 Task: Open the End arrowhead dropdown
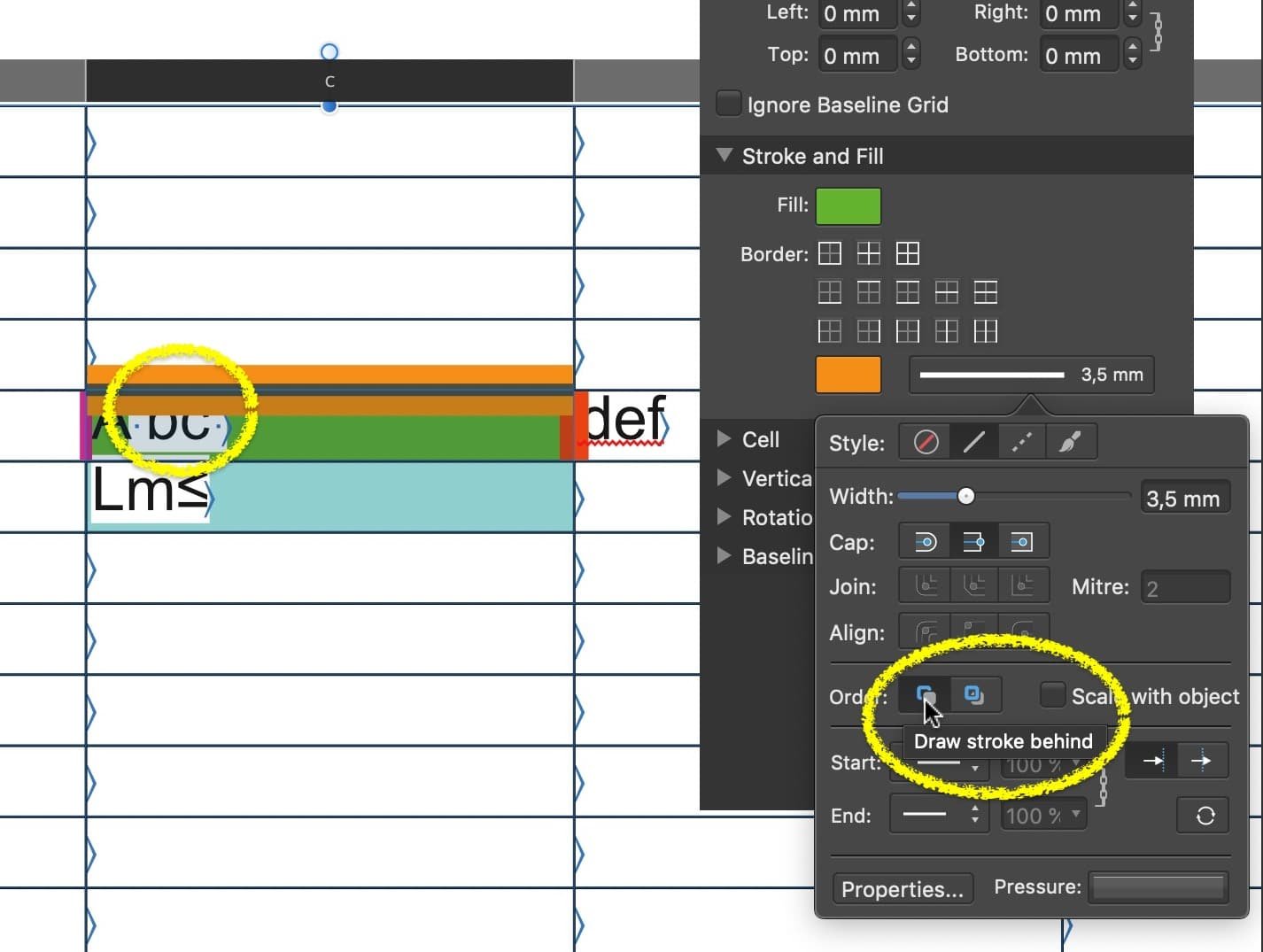(938, 816)
